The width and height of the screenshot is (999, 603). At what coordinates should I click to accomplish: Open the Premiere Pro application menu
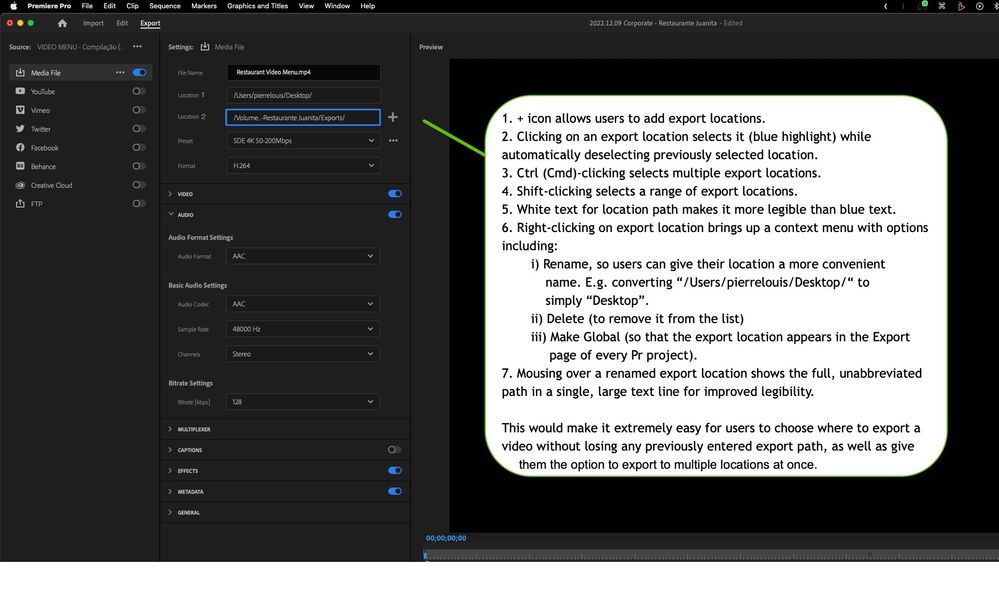coord(49,6)
